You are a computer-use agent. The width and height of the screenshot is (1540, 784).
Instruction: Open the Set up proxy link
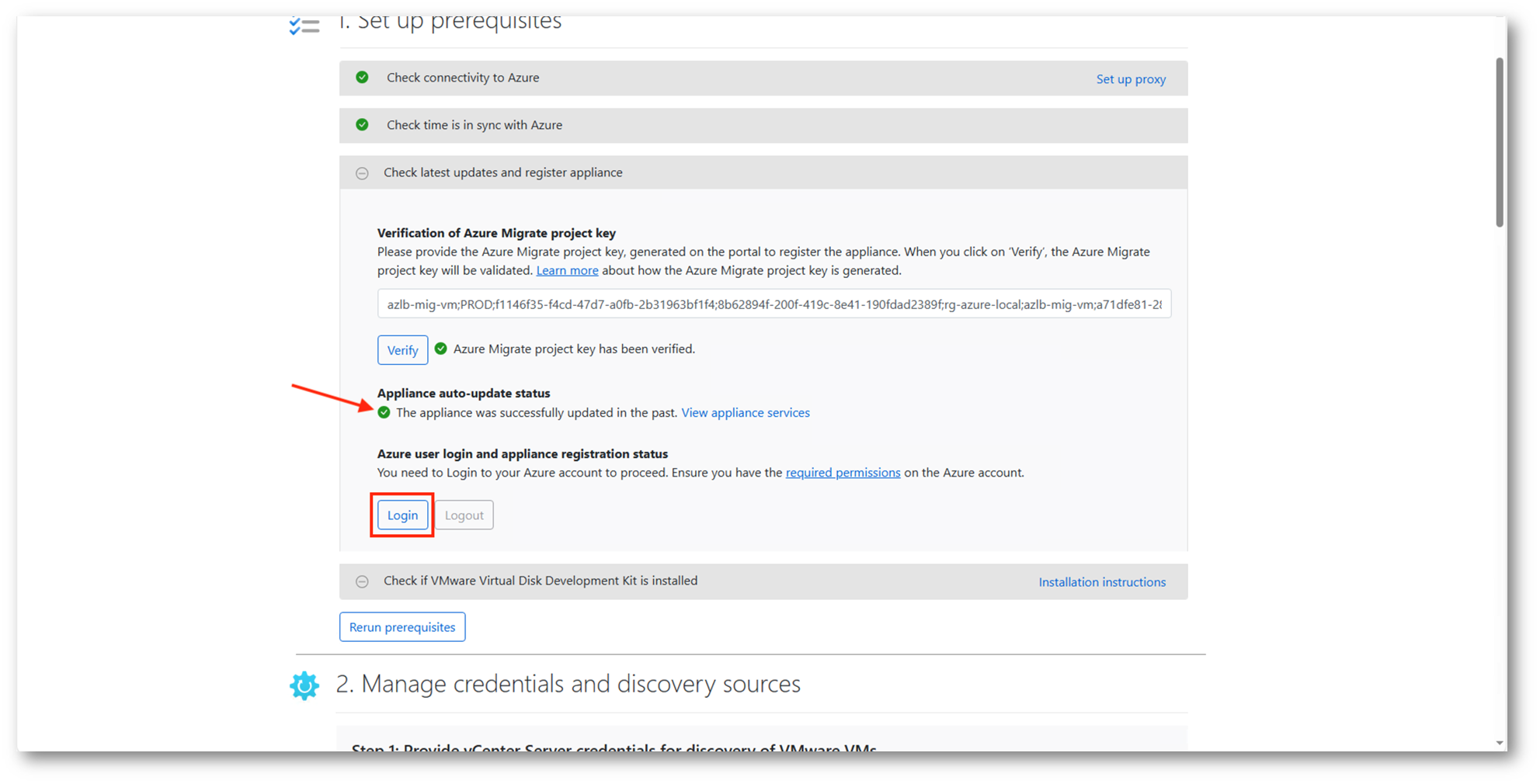point(1130,79)
